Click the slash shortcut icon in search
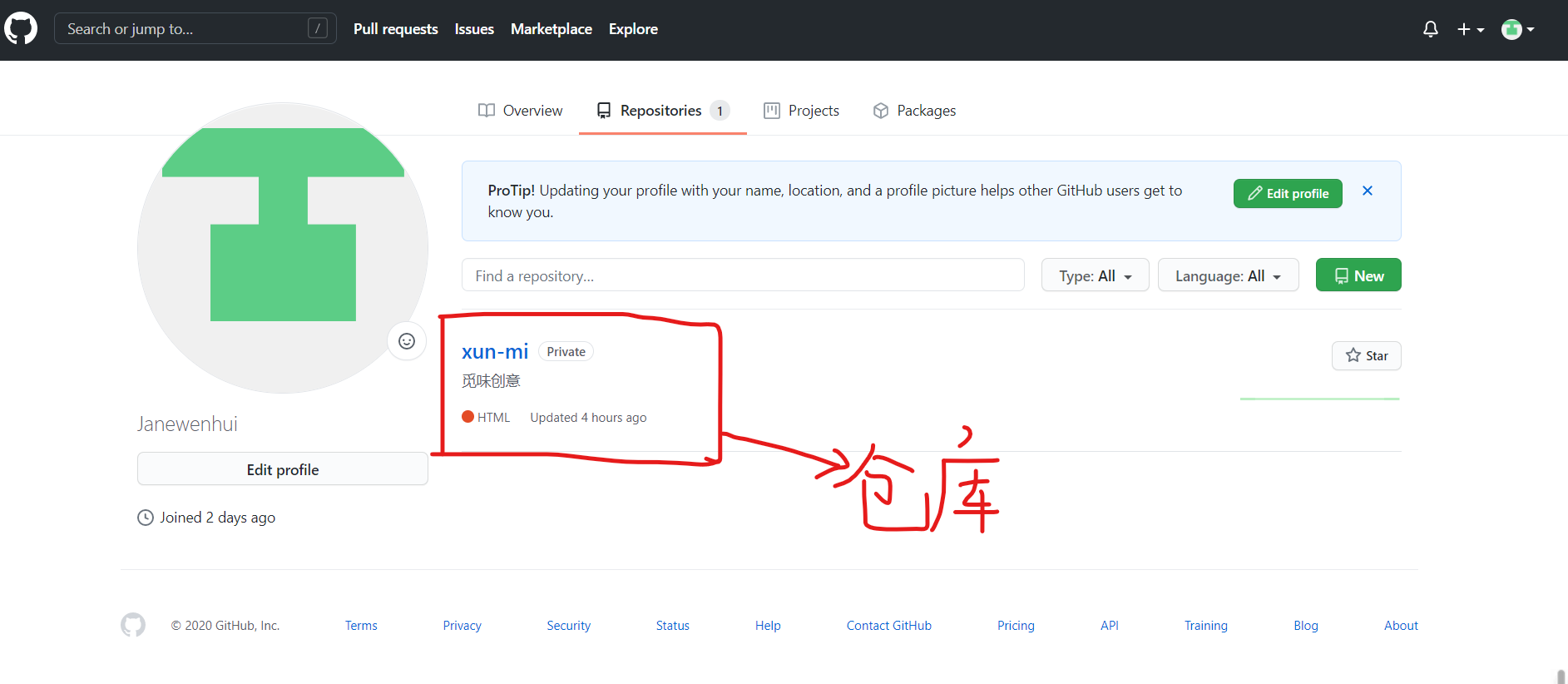 318,28
